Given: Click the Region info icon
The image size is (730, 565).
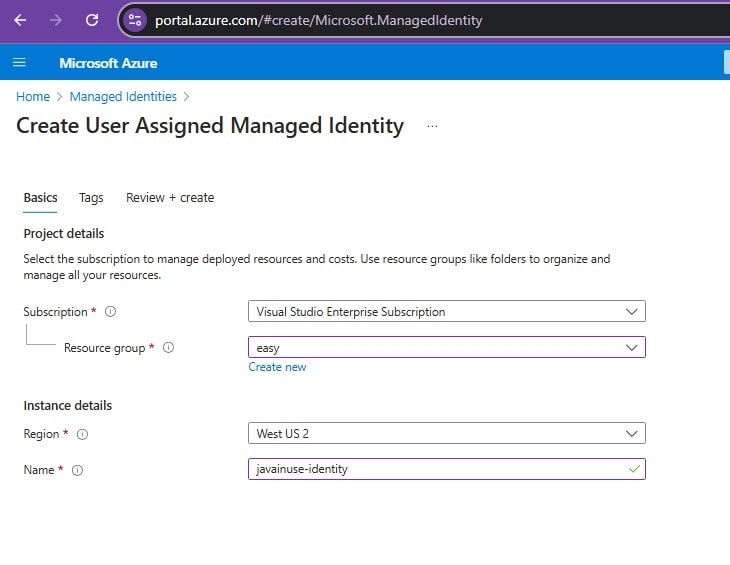Looking at the screenshot, I should click(82, 434).
